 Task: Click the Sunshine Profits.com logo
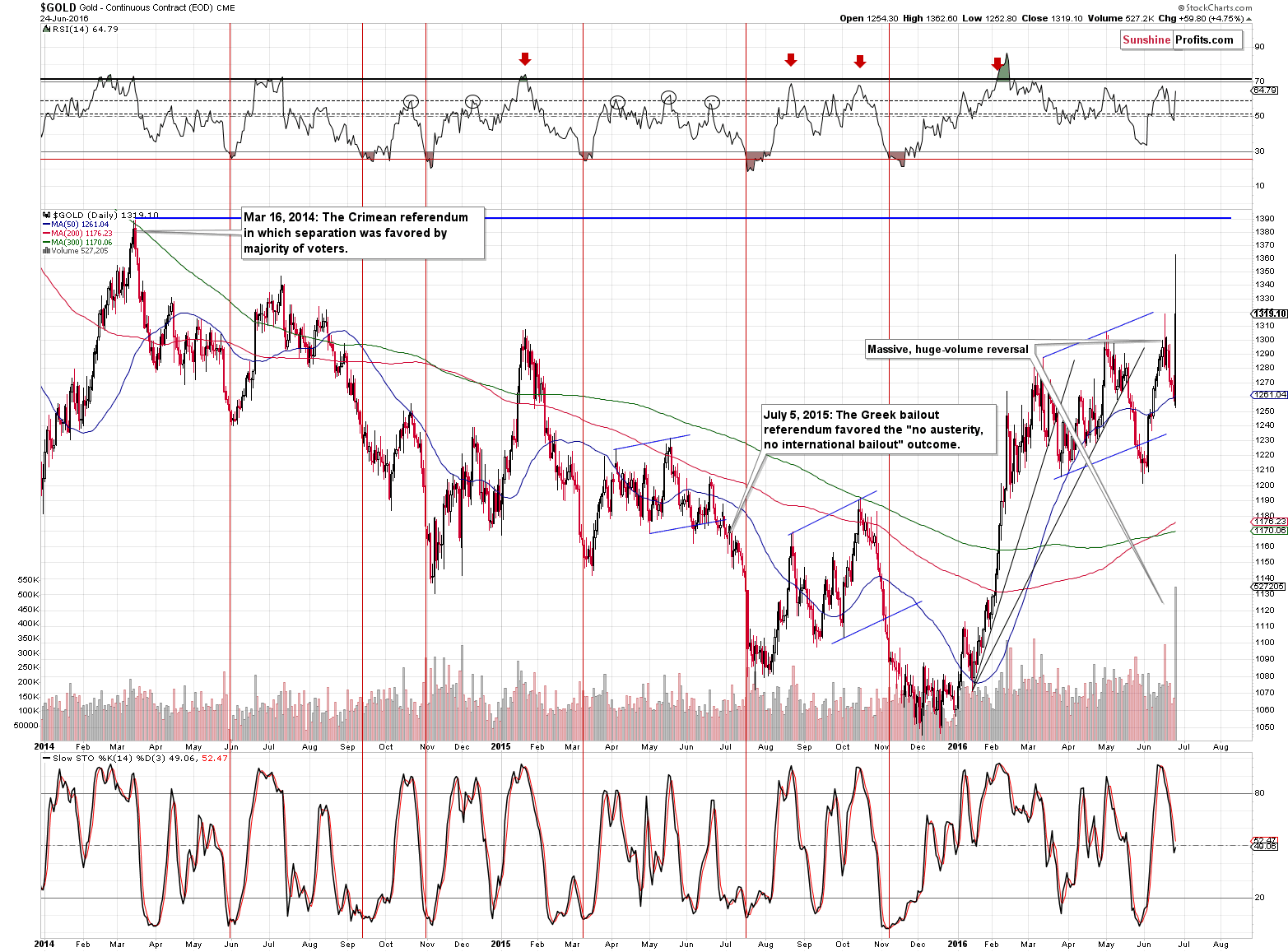1182,39
